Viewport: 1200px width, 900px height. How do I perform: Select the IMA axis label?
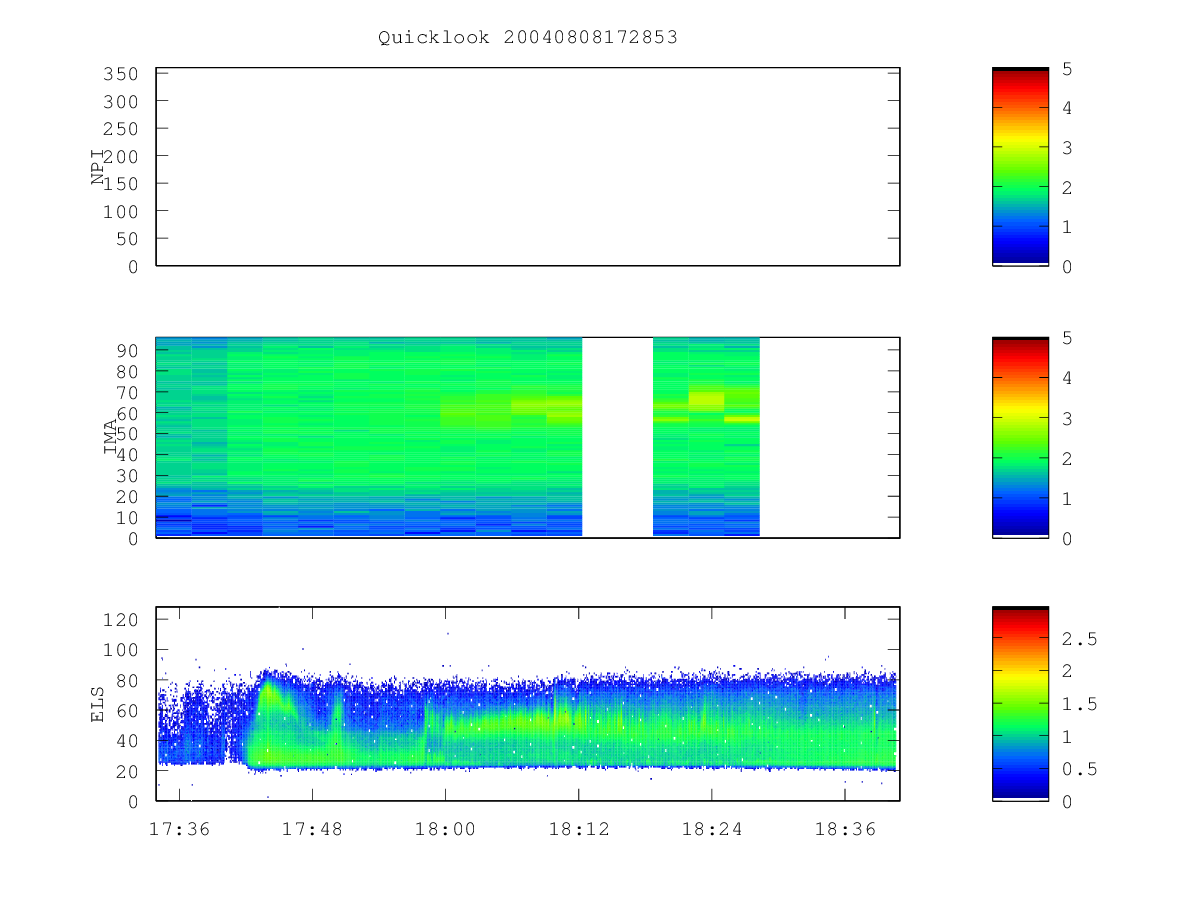coord(110,437)
